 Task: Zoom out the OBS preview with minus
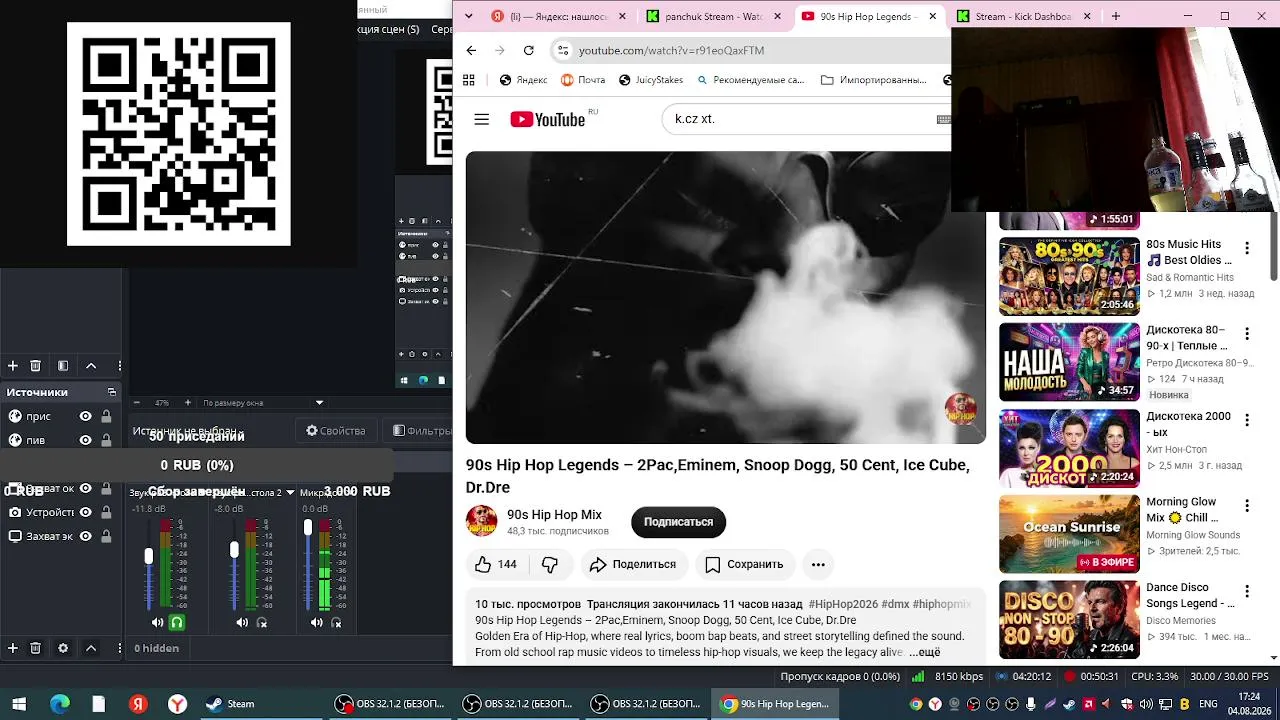(138, 403)
